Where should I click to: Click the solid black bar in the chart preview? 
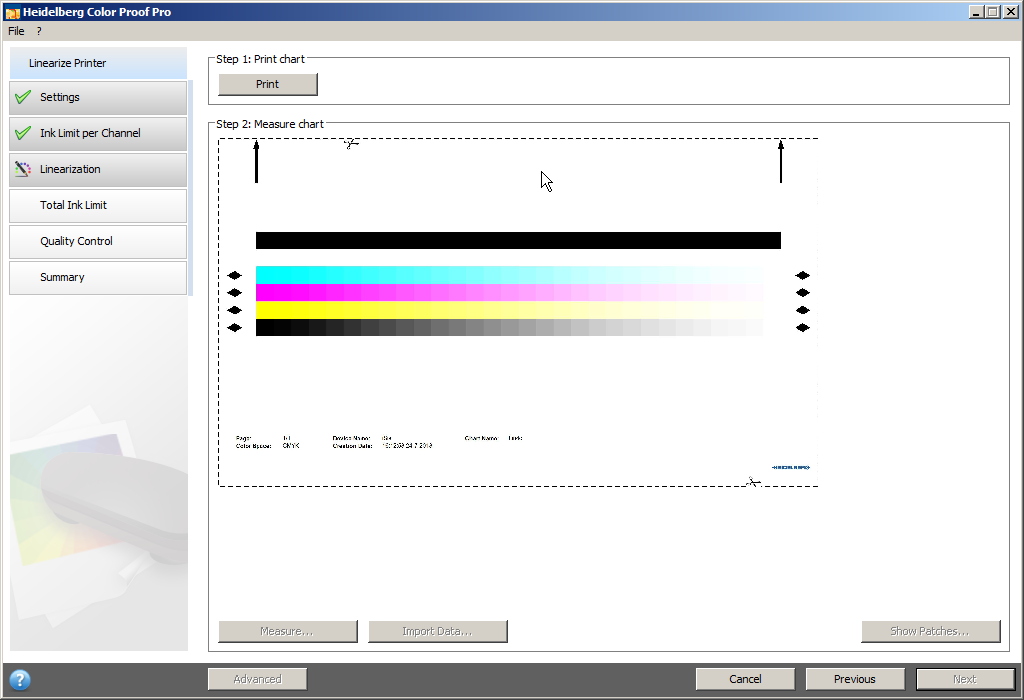click(x=519, y=240)
